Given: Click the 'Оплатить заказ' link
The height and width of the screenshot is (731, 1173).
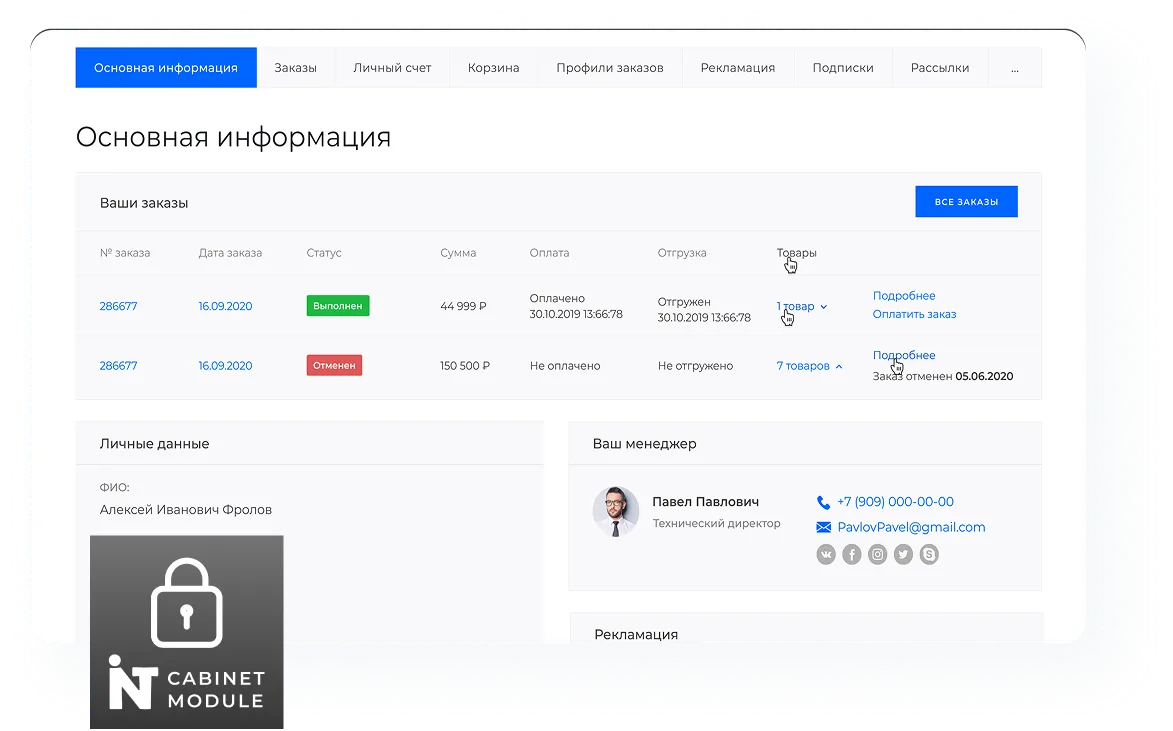Looking at the screenshot, I should tap(914, 314).
